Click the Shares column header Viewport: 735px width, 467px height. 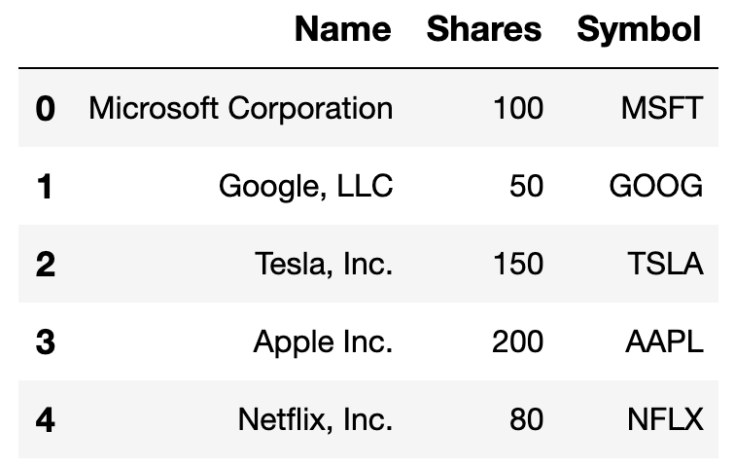484,31
